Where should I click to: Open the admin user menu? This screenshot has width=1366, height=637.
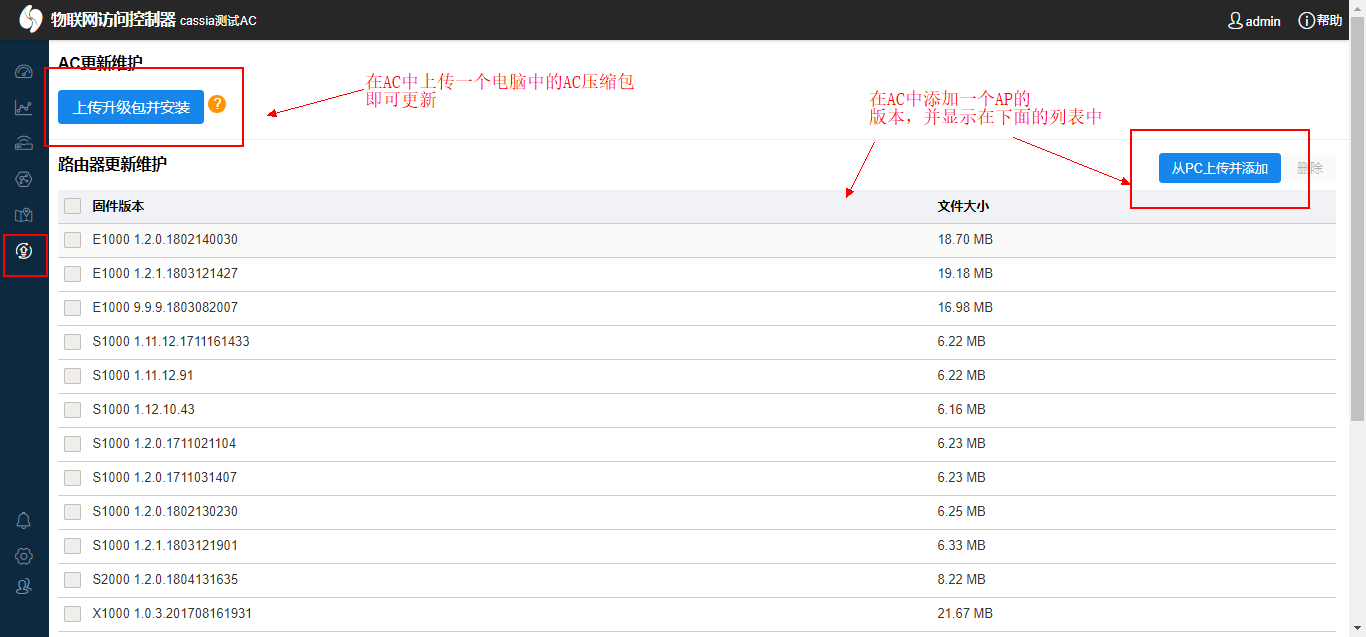tap(1254, 21)
